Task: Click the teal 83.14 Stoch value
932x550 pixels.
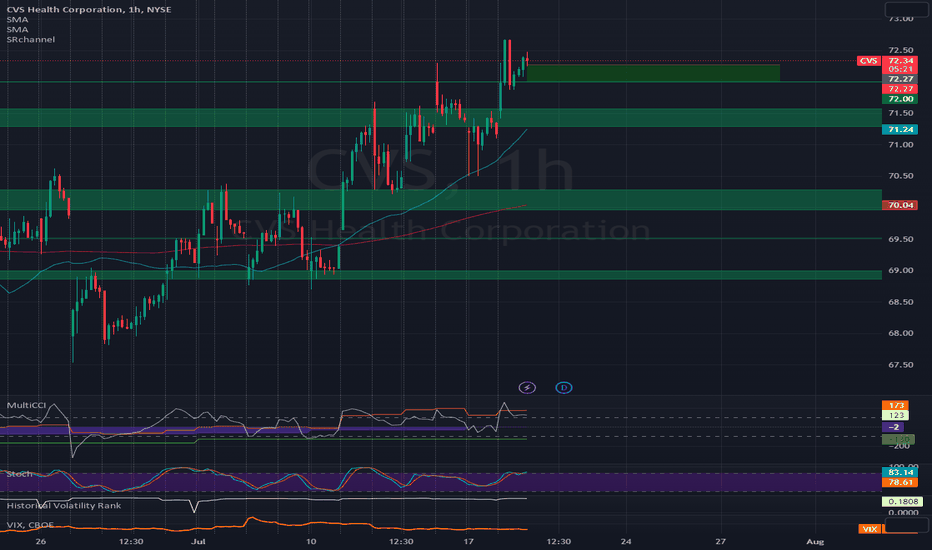Action: [x=900, y=473]
